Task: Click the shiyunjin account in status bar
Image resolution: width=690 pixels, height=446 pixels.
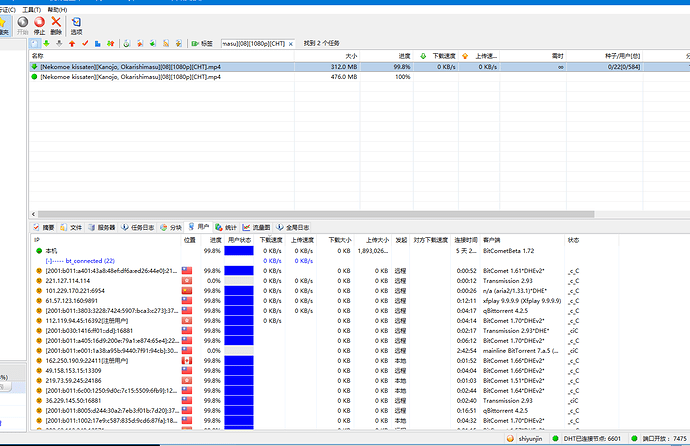Action: (x=525, y=439)
